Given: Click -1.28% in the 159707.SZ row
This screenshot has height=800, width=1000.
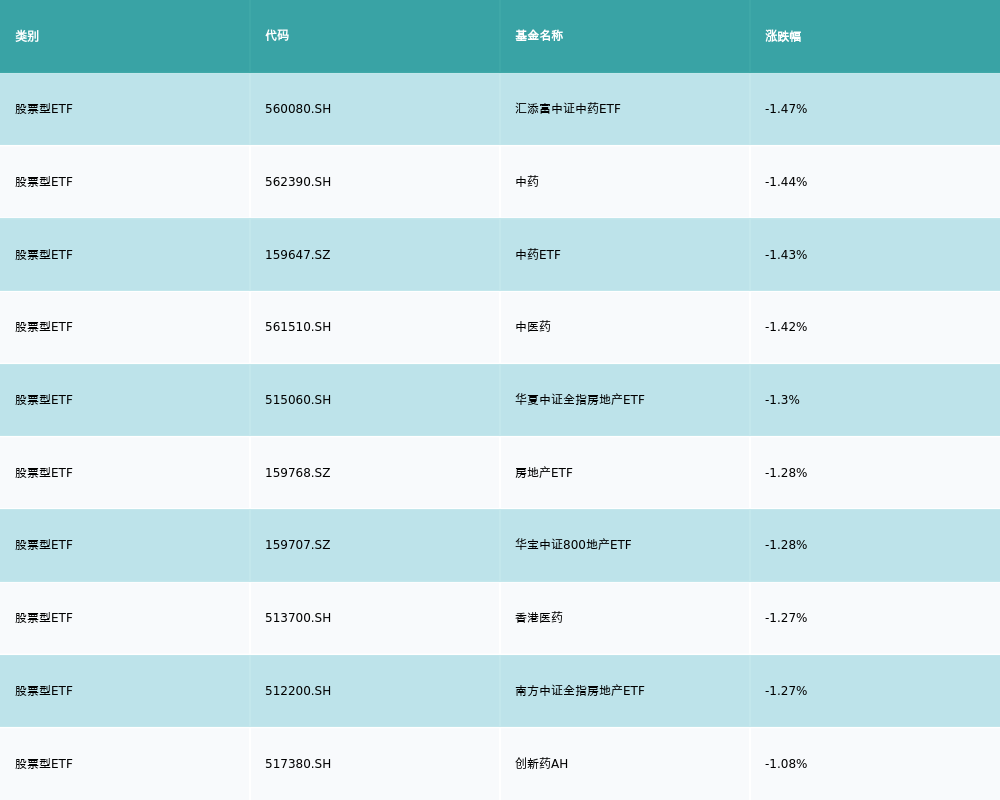Looking at the screenshot, I should [x=786, y=545].
